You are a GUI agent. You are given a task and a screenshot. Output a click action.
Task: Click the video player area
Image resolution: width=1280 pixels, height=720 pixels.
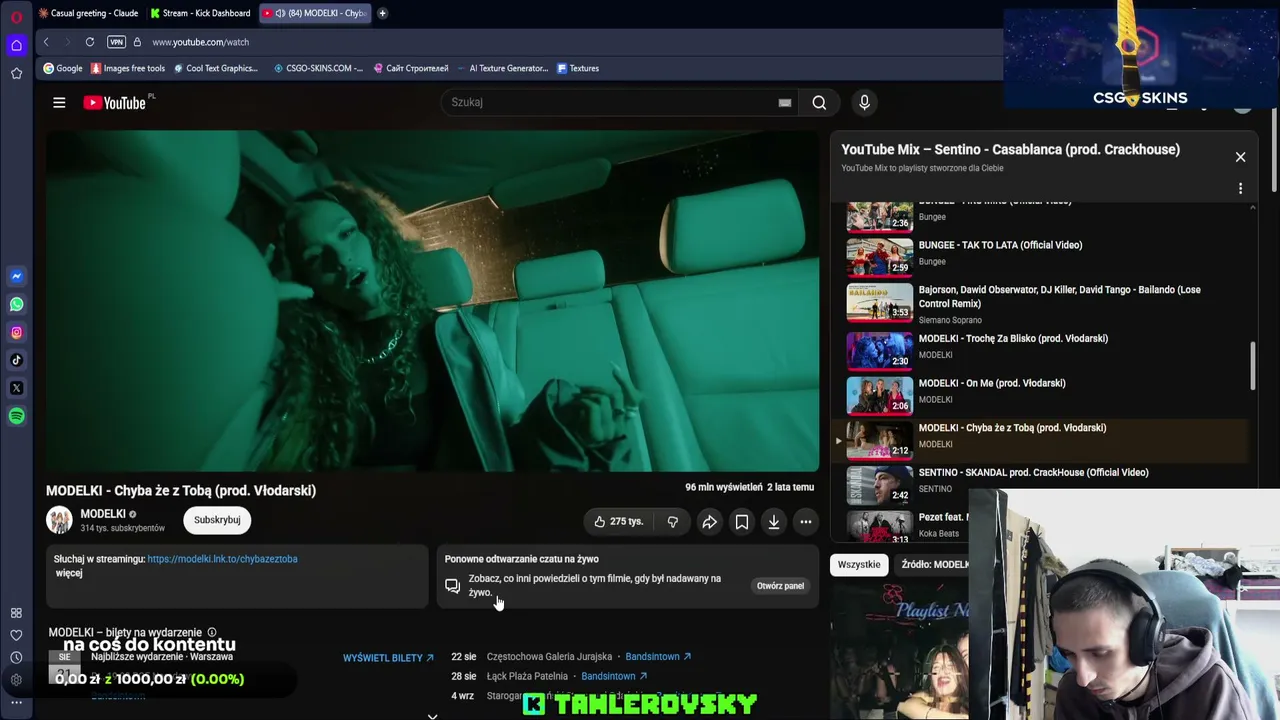pyautogui.click(x=432, y=300)
